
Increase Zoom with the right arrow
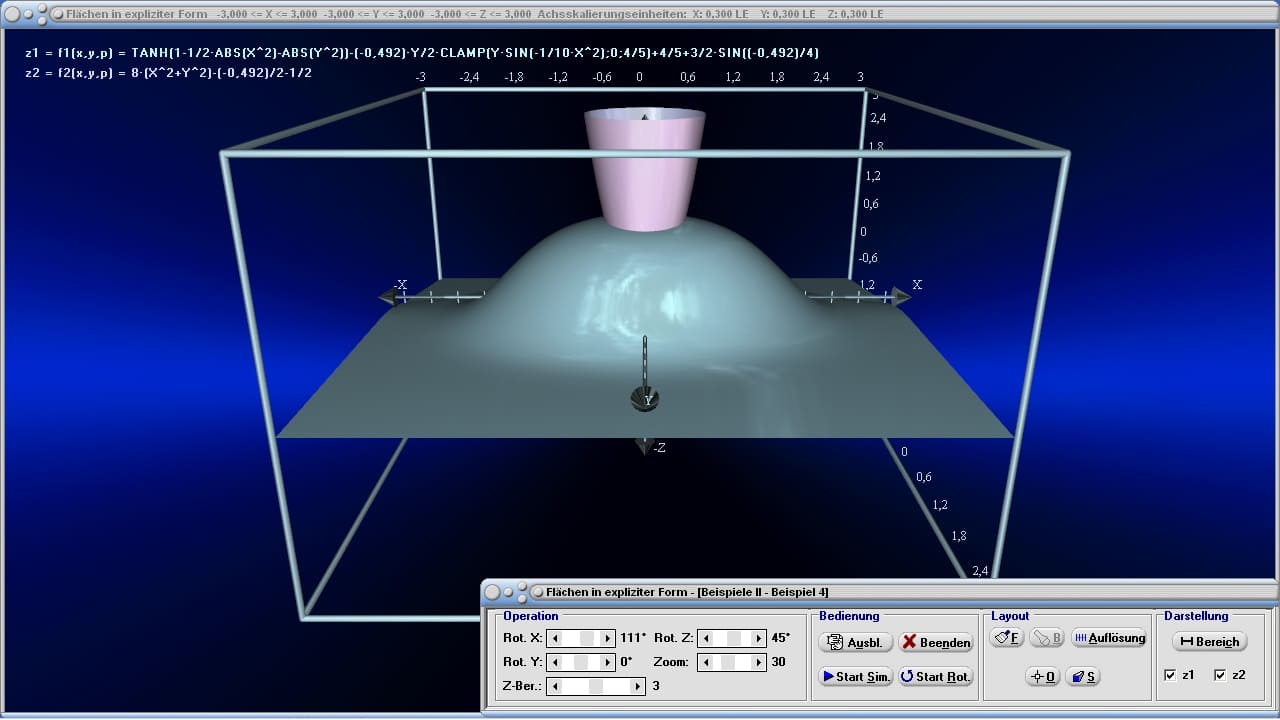758,662
